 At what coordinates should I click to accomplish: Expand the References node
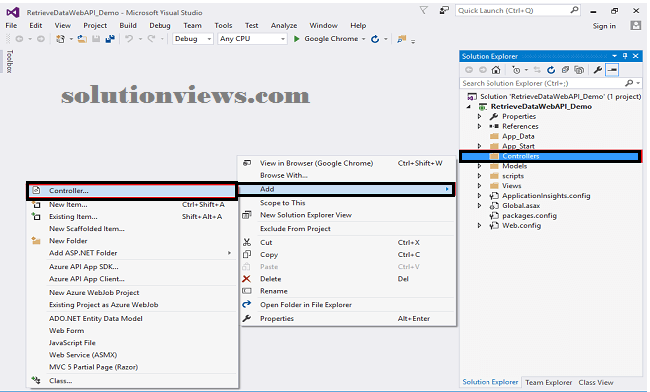coord(479,126)
